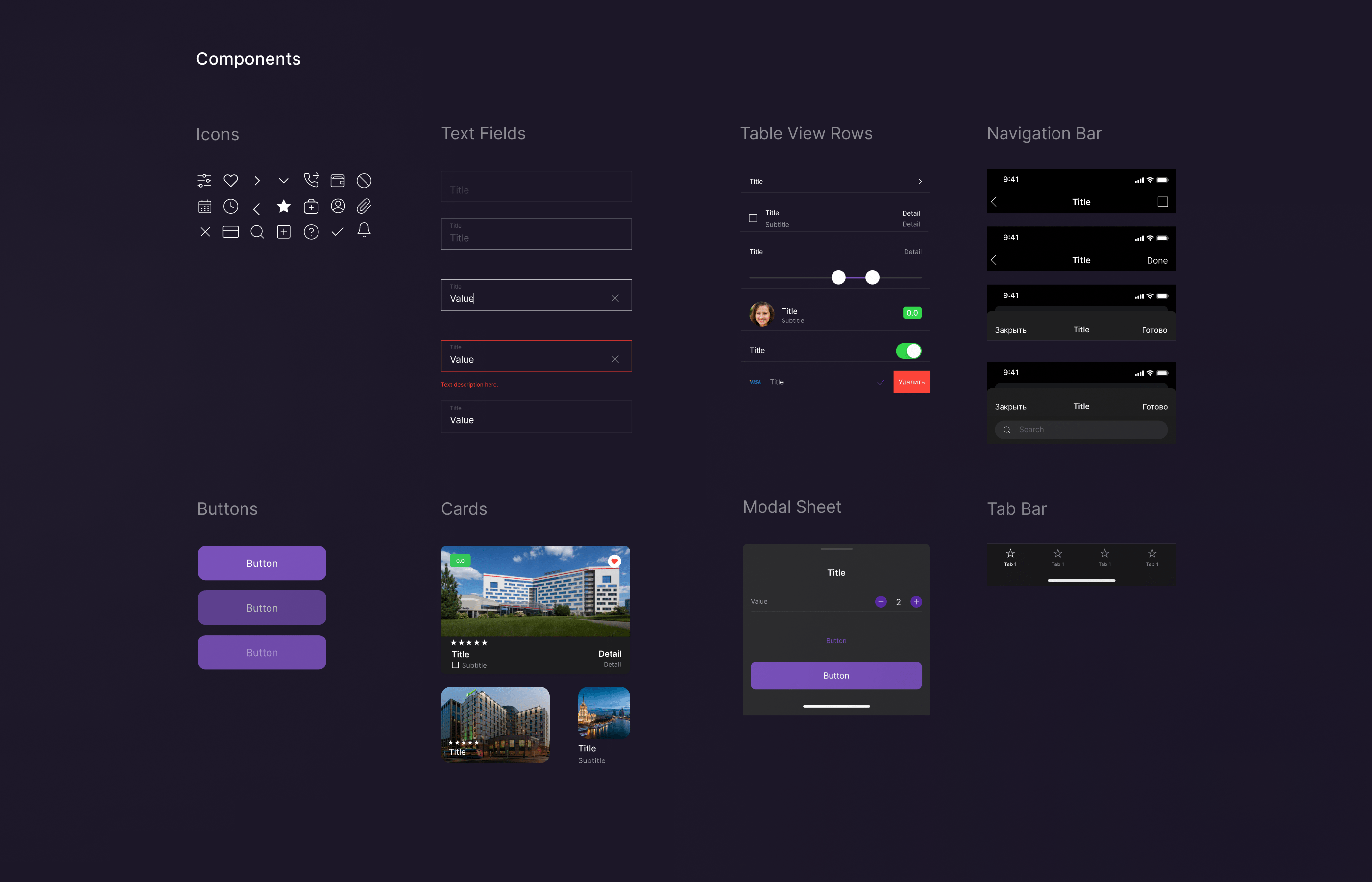Click the bell notification icon

click(x=364, y=230)
